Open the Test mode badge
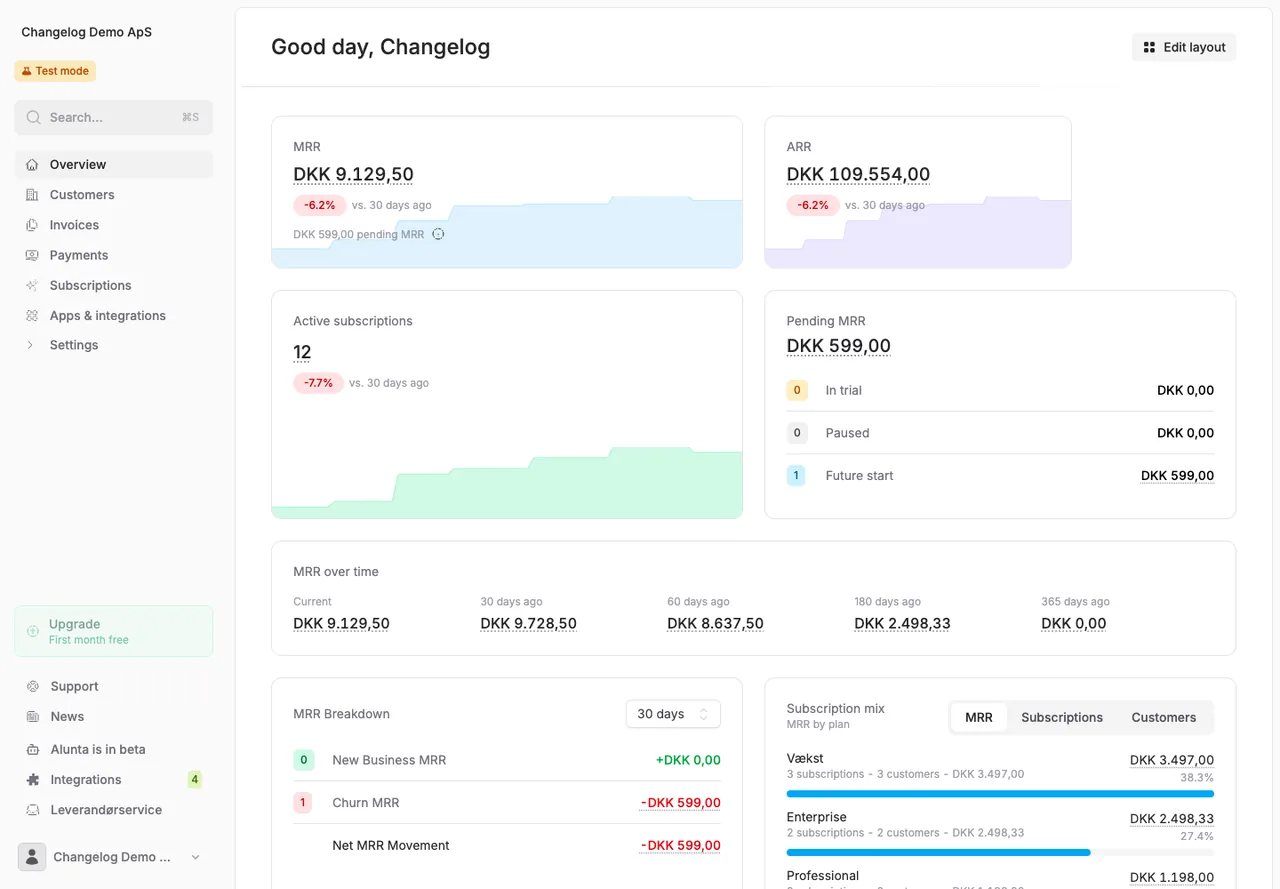Viewport: 1280px width, 889px height. click(55, 71)
